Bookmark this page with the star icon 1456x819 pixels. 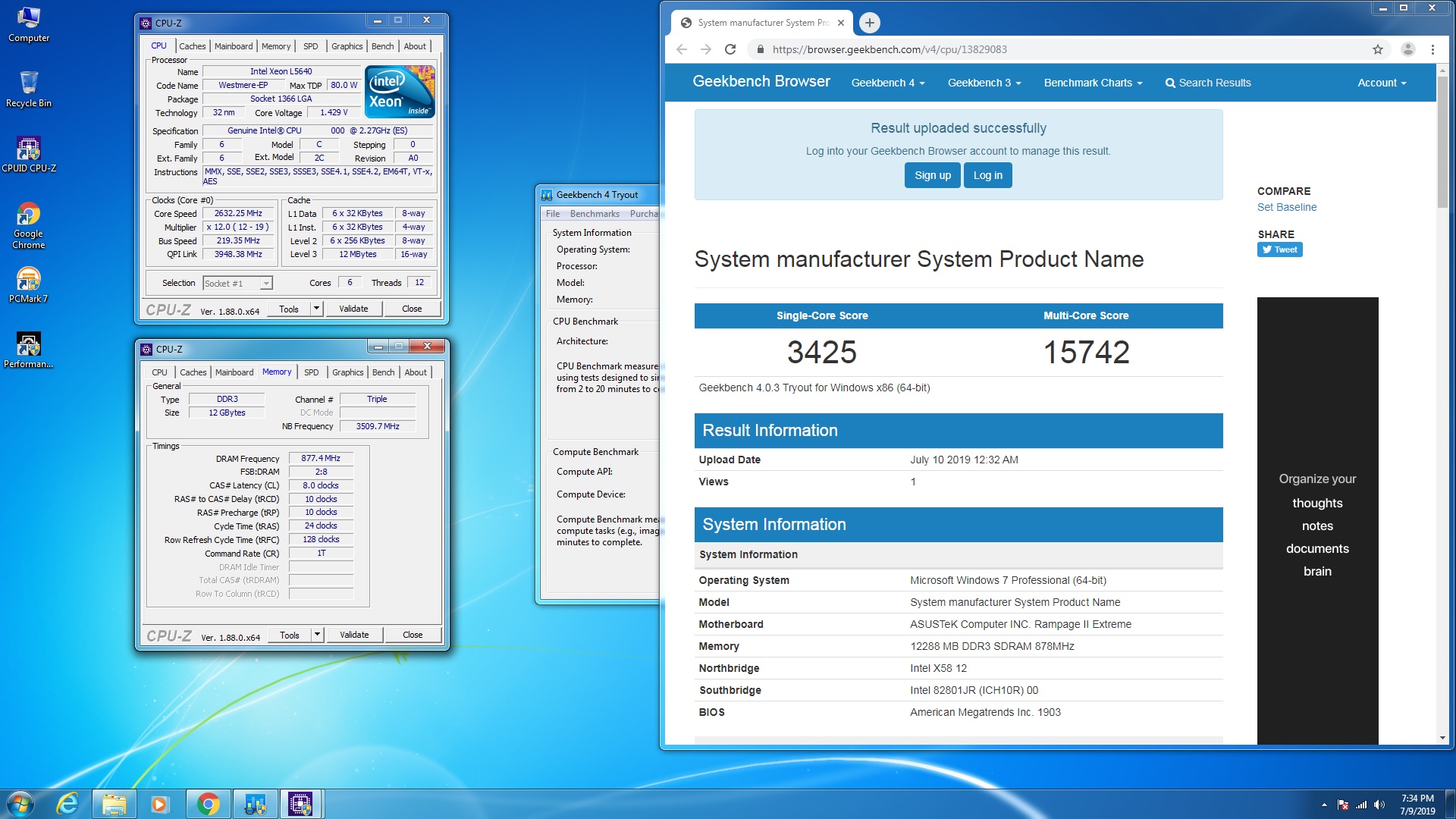1378,49
